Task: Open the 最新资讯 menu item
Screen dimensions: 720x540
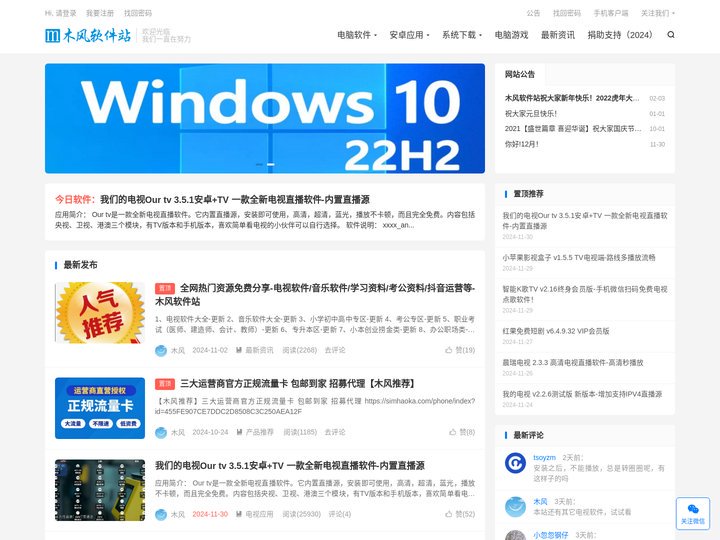Action: coord(557,35)
